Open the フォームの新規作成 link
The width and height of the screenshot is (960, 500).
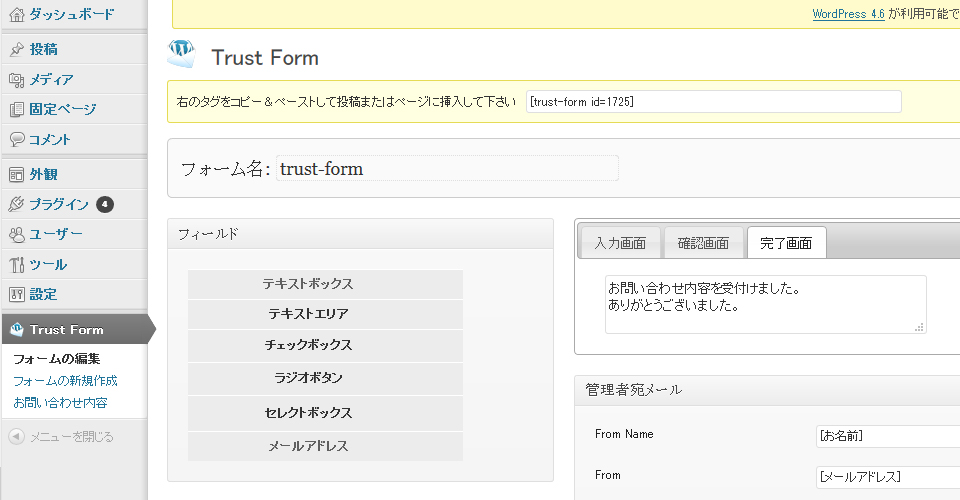(x=65, y=381)
